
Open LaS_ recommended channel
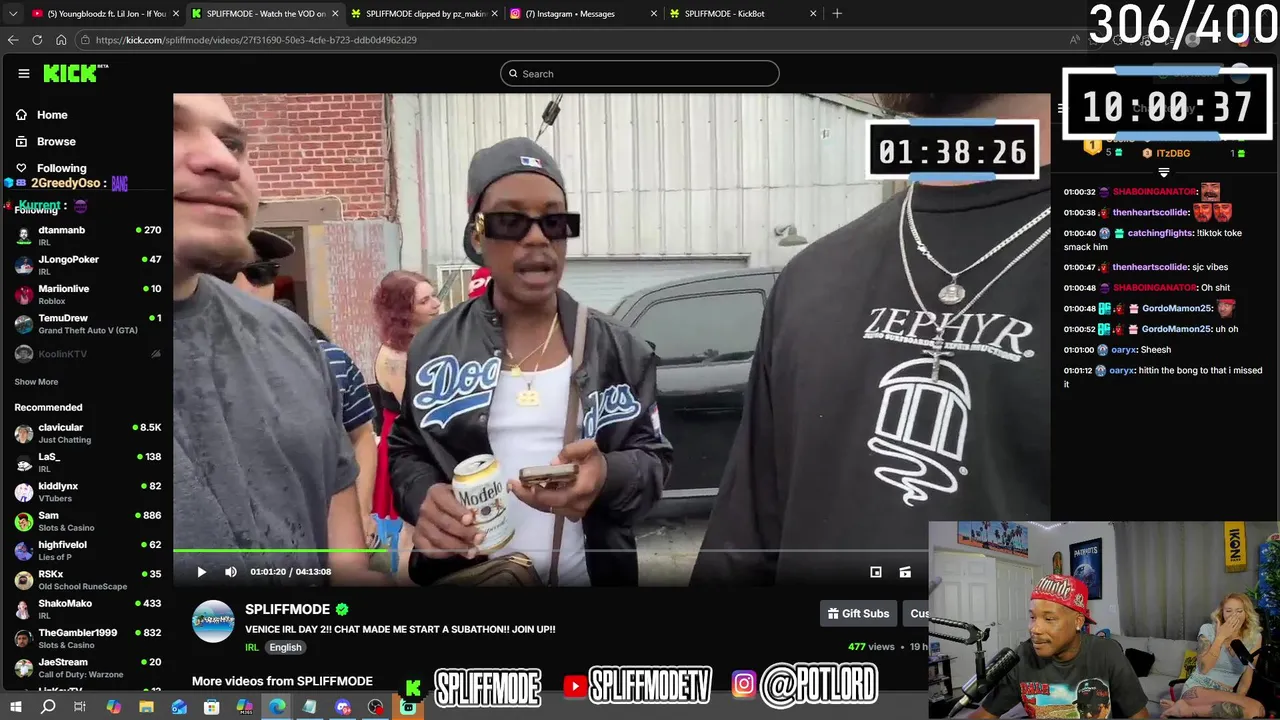pyautogui.click(x=88, y=462)
